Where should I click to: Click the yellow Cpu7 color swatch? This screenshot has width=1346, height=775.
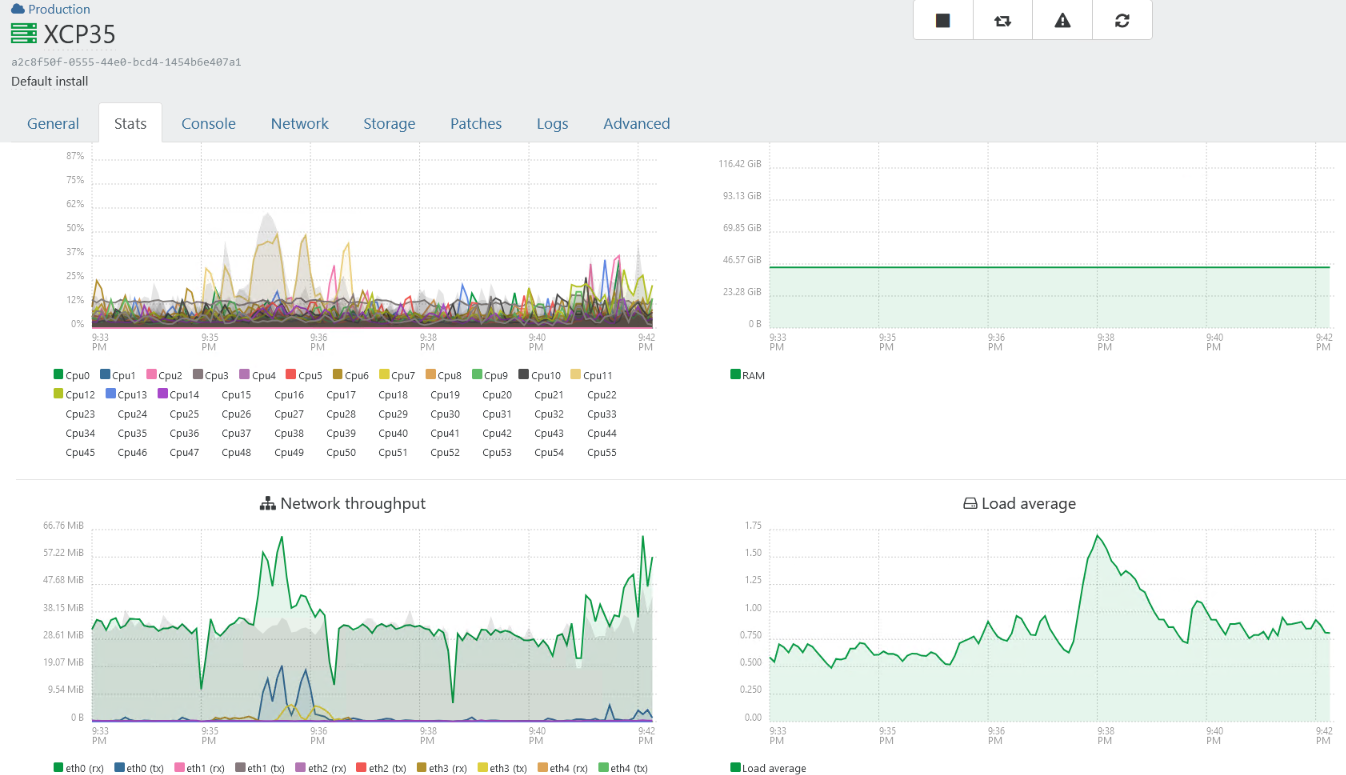(x=384, y=375)
